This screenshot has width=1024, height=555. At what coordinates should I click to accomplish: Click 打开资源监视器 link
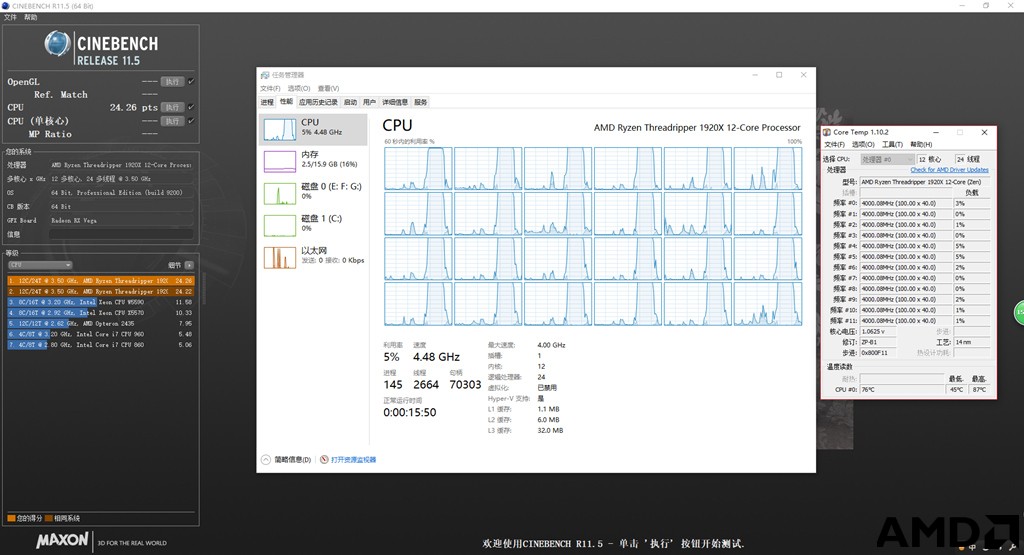pyautogui.click(x=353, y=460)
